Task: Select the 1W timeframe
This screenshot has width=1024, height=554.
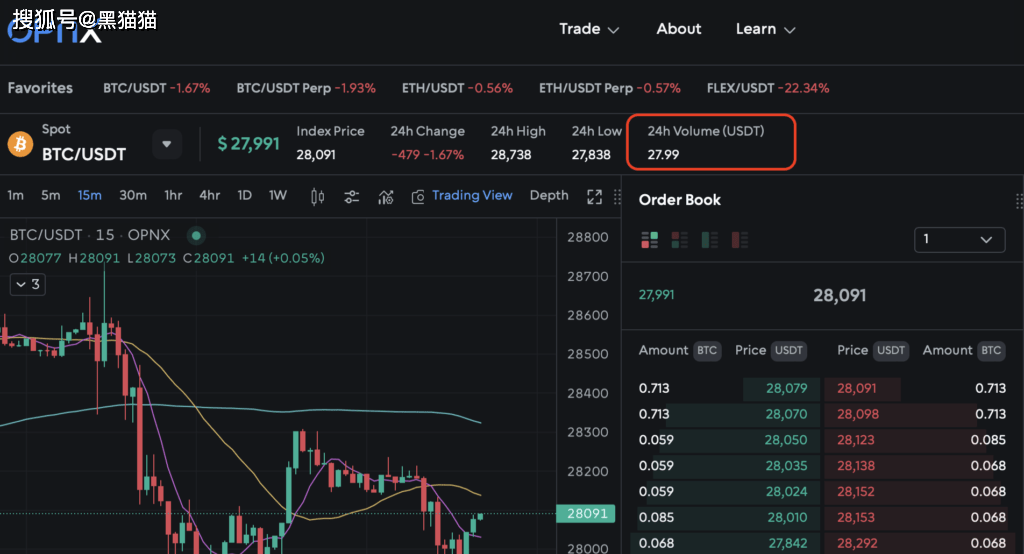Action: point(278,195)
